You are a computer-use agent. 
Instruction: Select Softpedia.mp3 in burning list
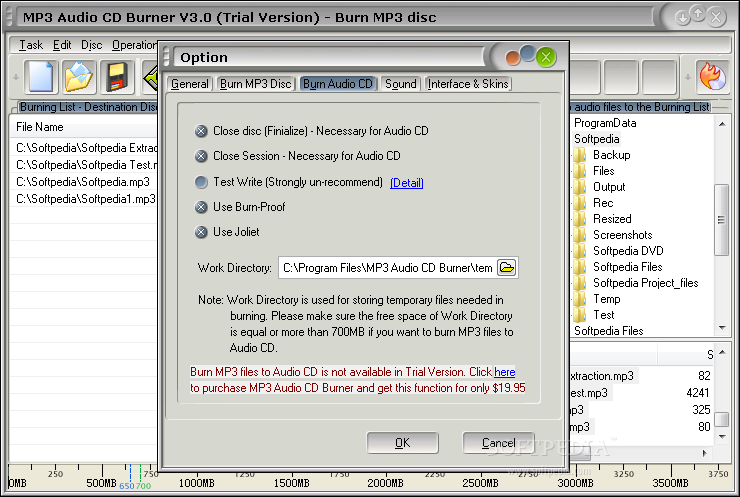point(83,182)
